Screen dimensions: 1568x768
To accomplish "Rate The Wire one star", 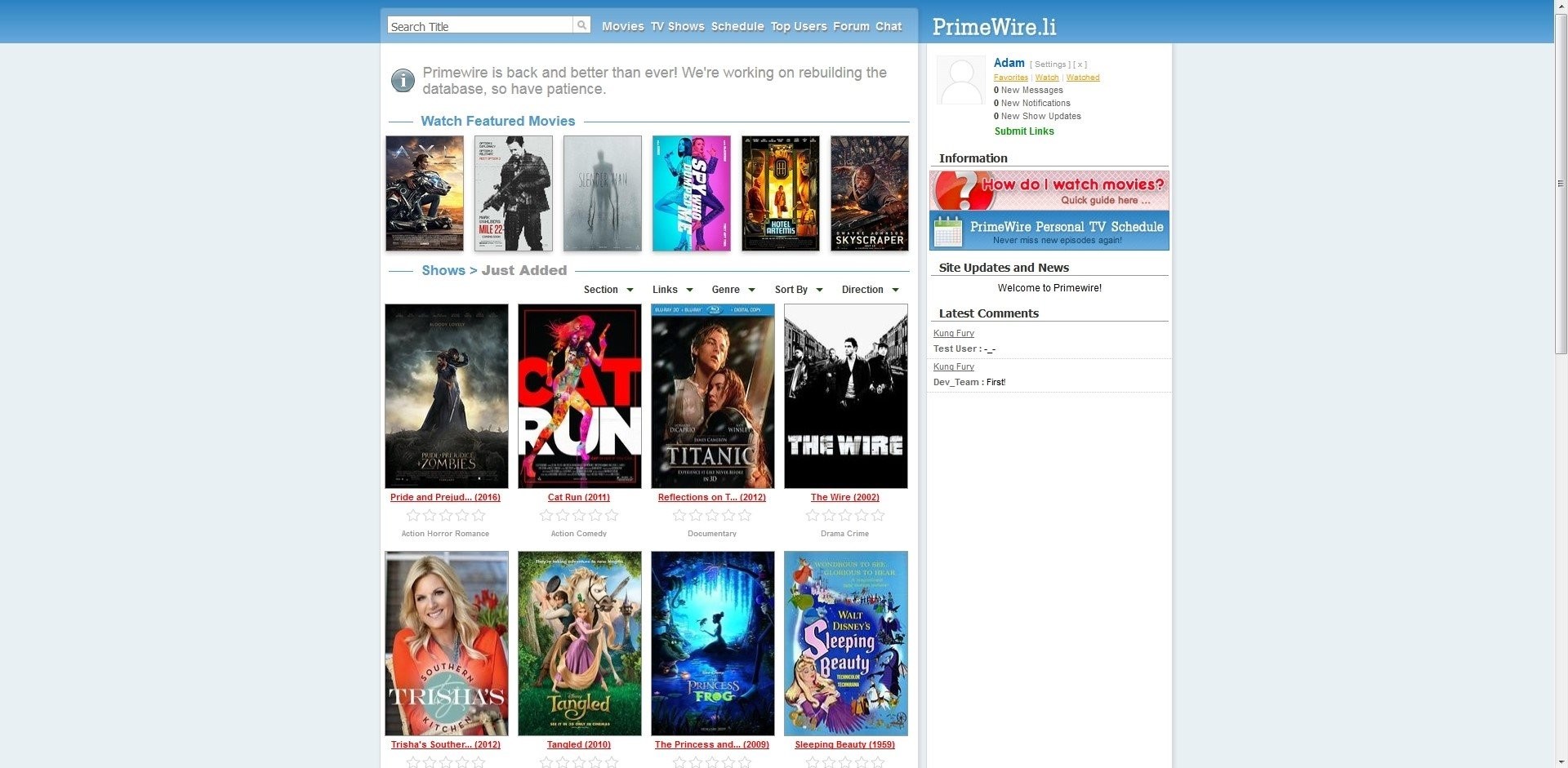I will [813, 515].
